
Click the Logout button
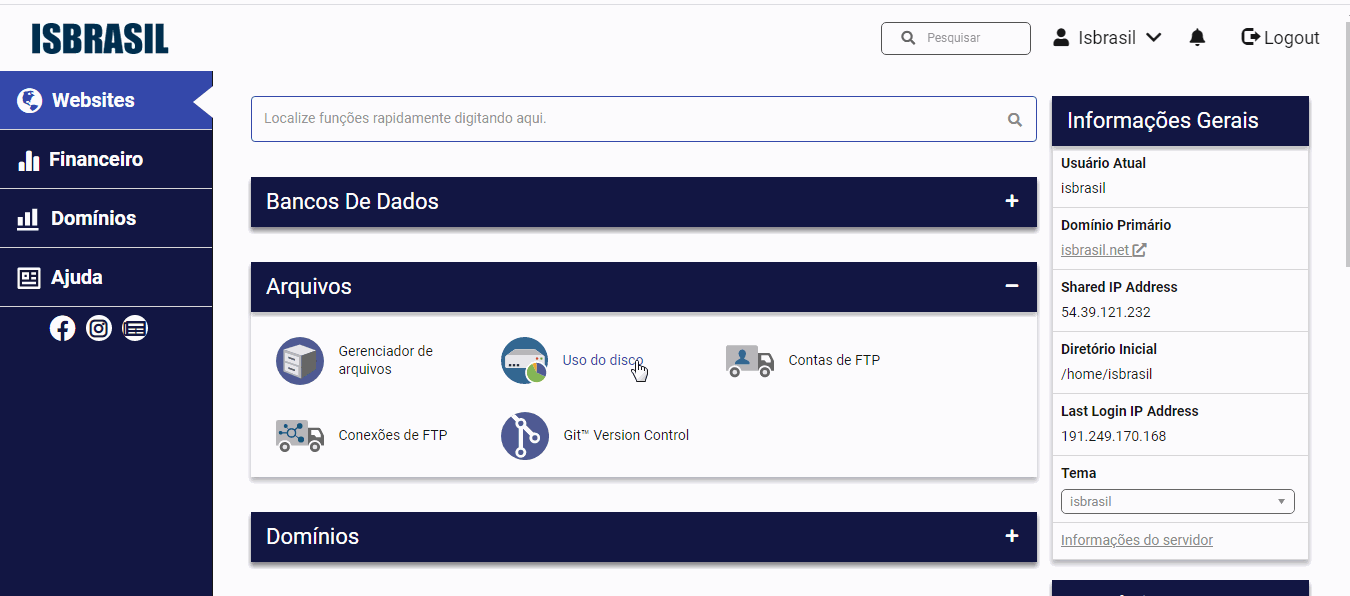click(1280, 37)
